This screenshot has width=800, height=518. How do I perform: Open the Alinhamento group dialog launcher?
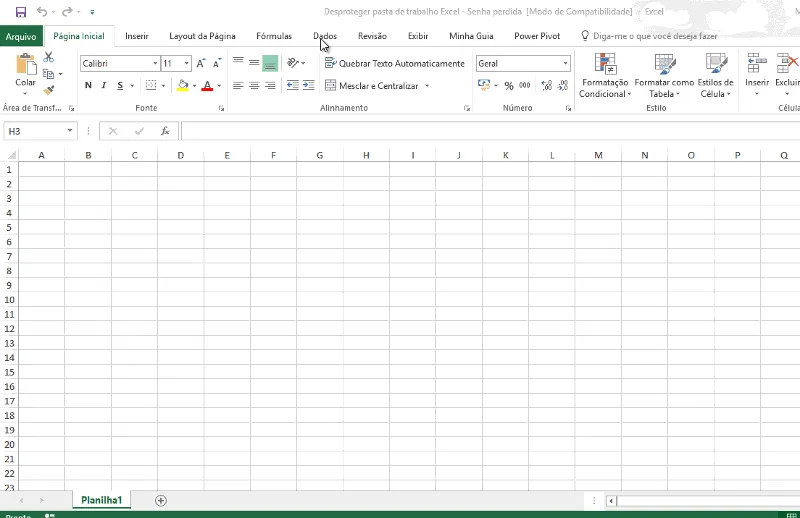(466, 108)
